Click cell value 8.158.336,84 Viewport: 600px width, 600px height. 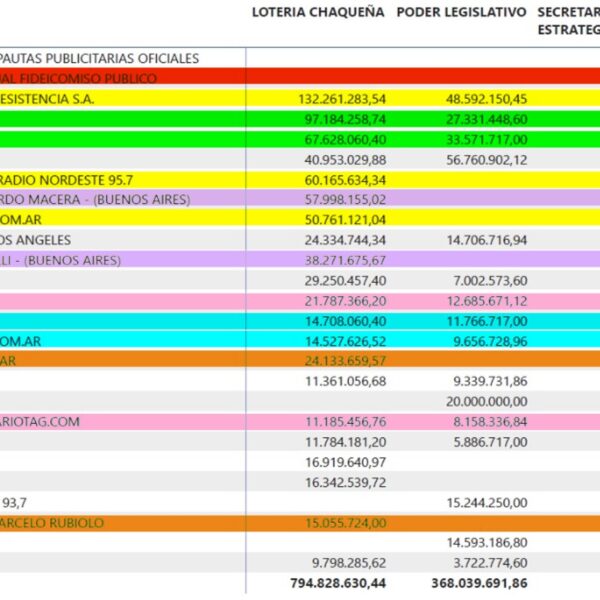coord(490,422)
